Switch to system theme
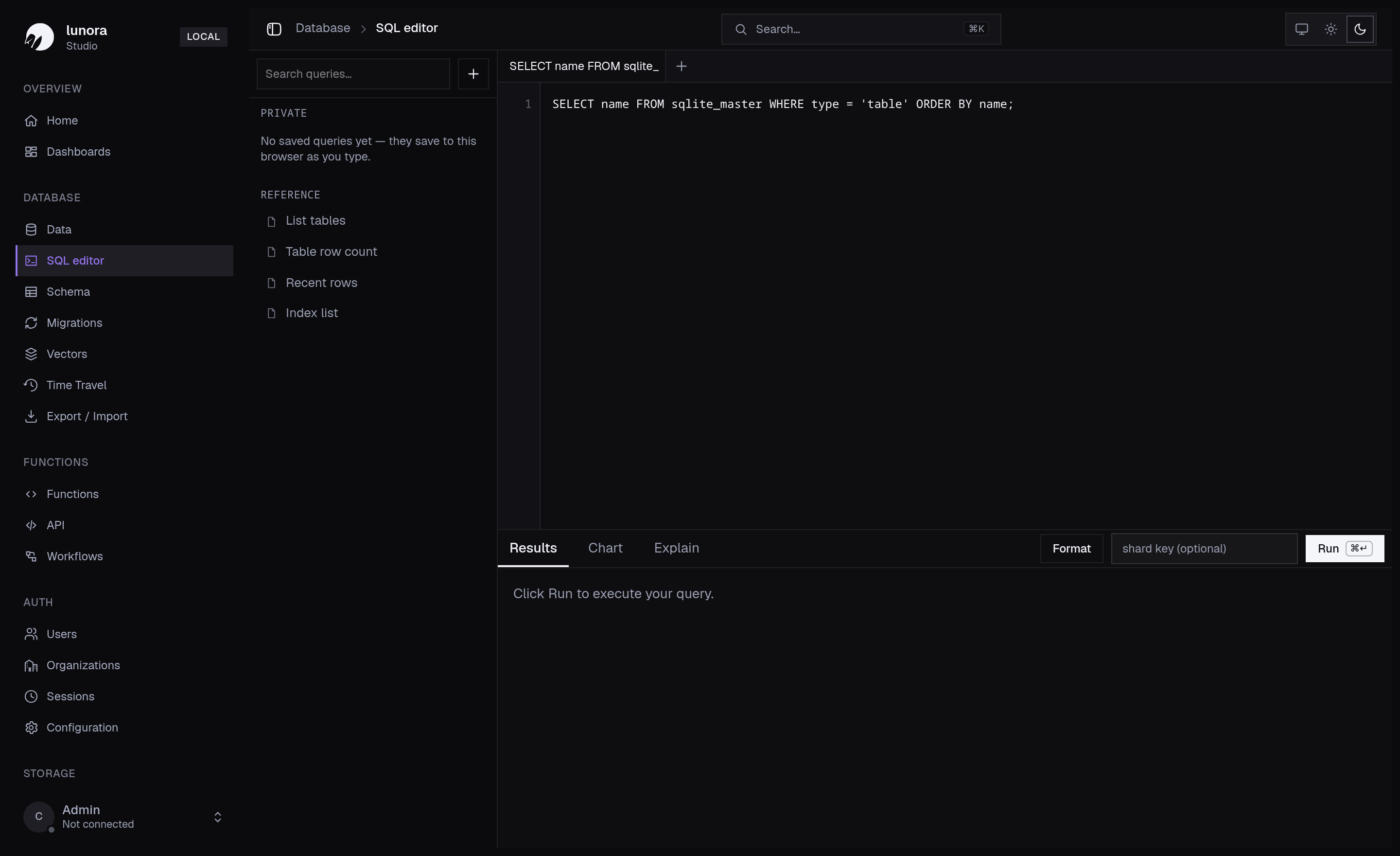This screenshot has height=856, width=1400. tap(1302, 29)
